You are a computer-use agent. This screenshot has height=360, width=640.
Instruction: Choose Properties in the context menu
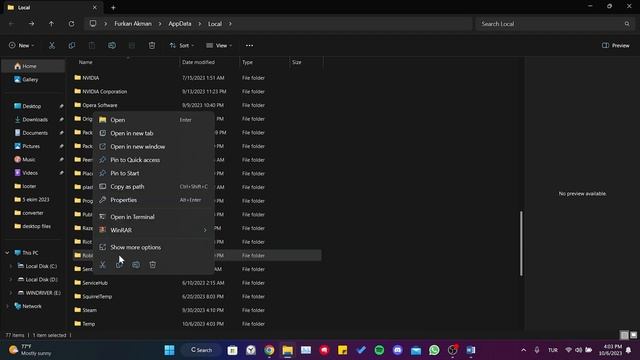tap(153, 200)
